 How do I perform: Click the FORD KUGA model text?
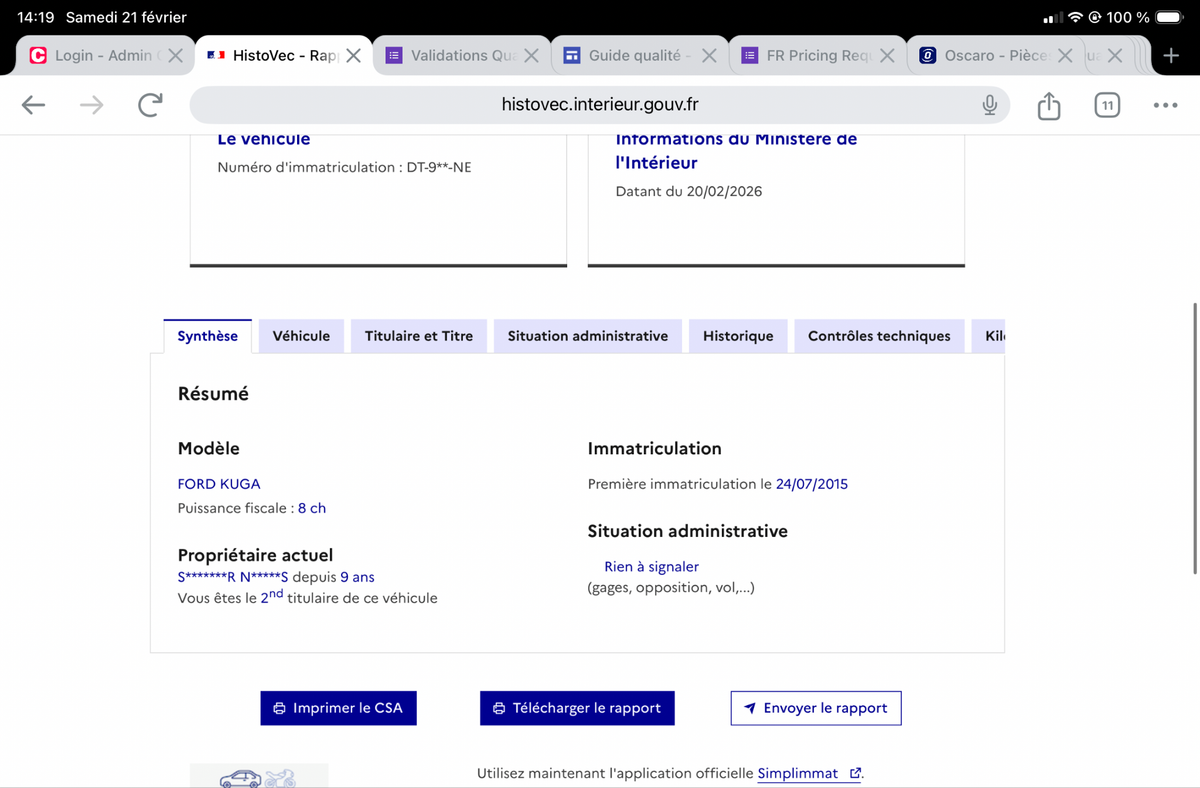[x=219, y=484]
